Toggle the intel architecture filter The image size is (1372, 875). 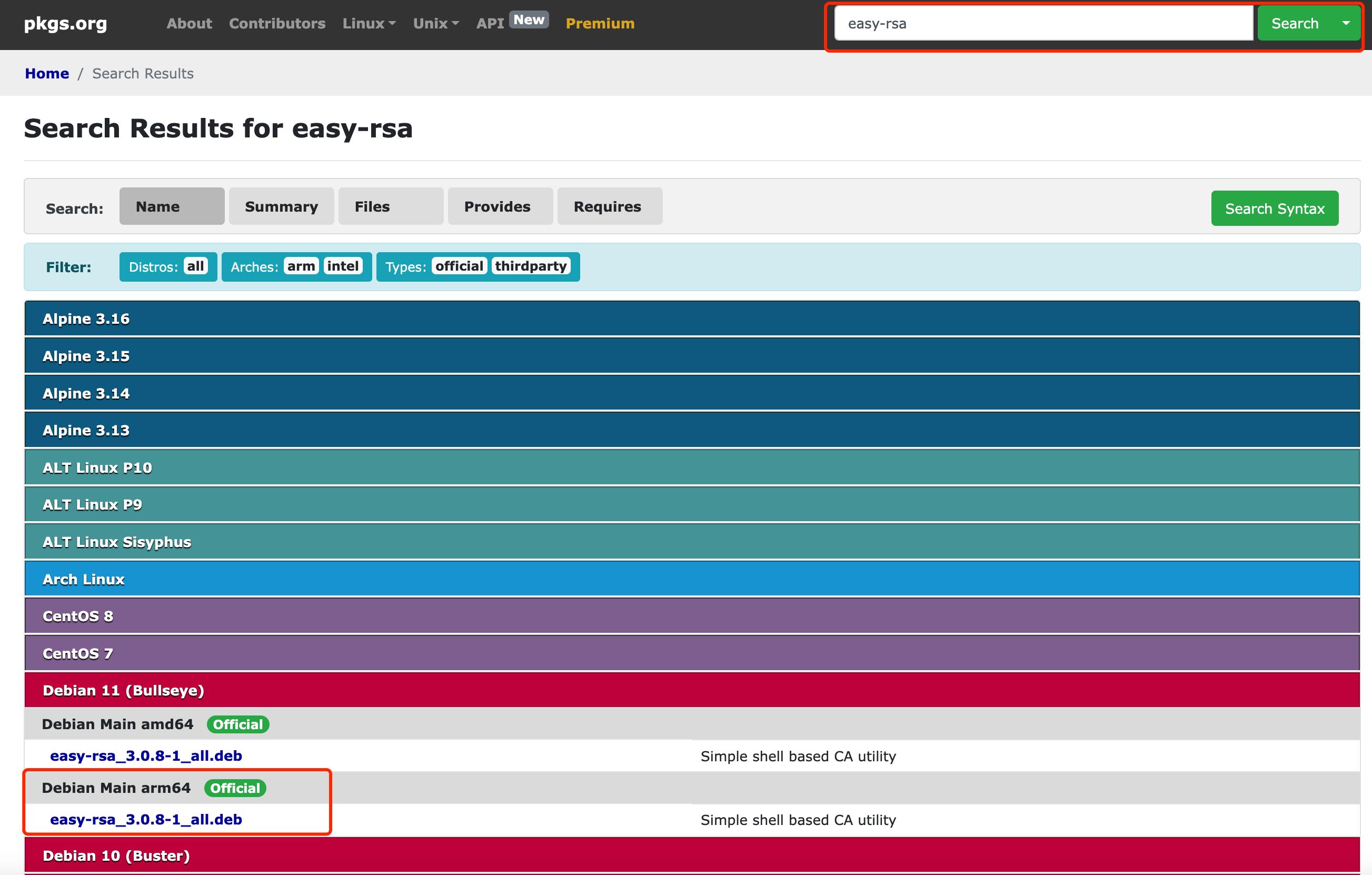pos(343,266)
